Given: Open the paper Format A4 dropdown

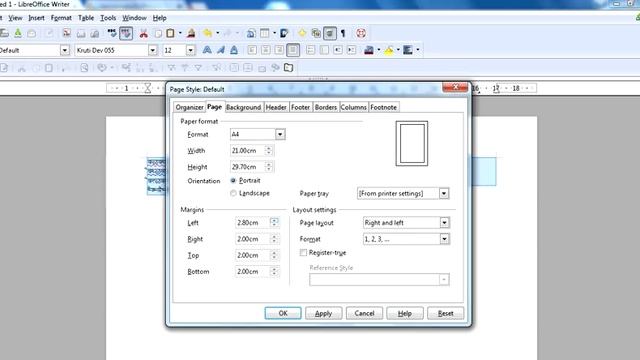Looking at the screenshot, I should (x=280, y=134).
